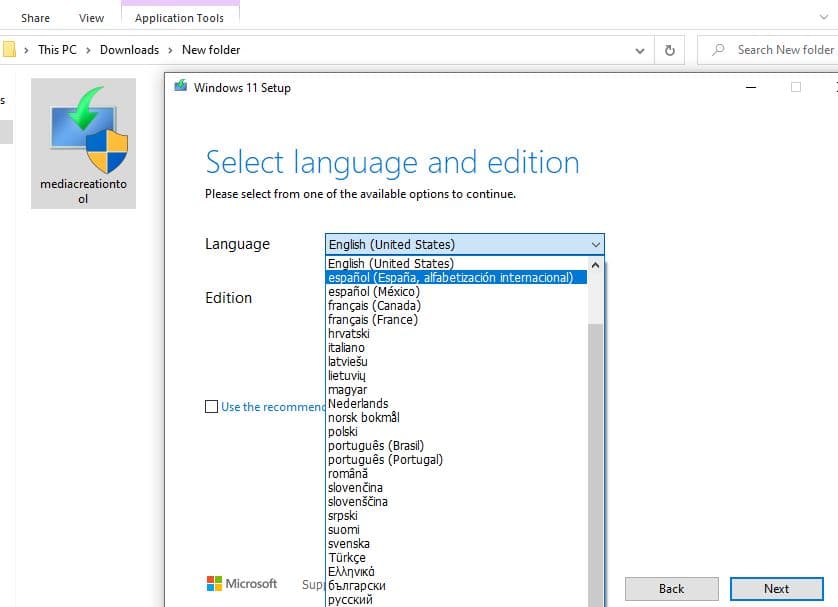Image resolution: width=838 pixels, height=607 pixels.
Task: Choose latviešu language
Action: 456,362
